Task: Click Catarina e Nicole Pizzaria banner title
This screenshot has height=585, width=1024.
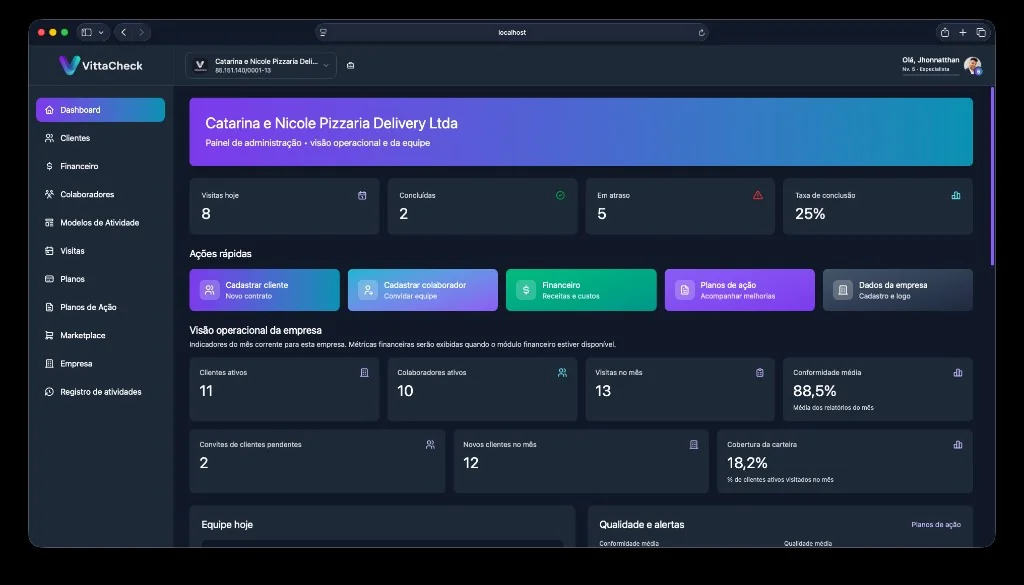Action: click(331, 123)
